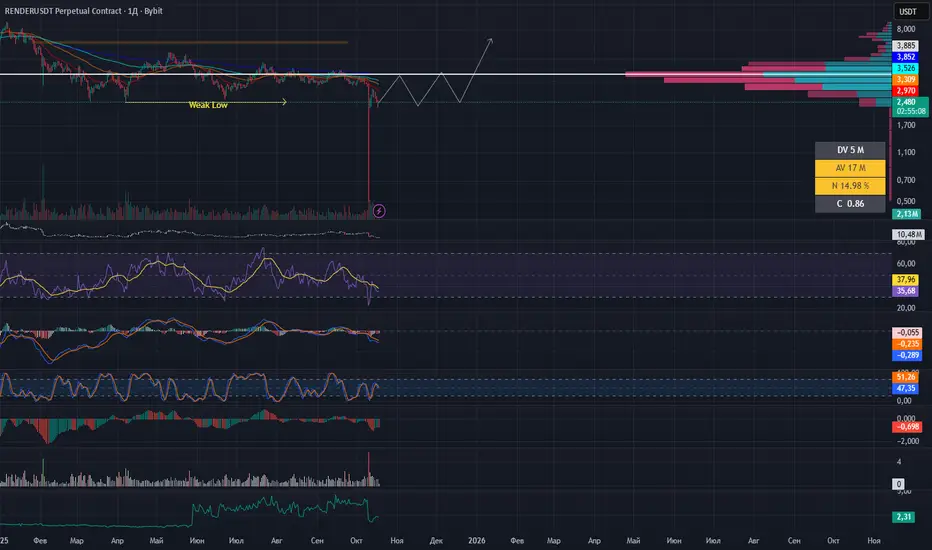Image resolution: width=932 pixels, height=550 pixels.
Task: Click the blue 47,35 stochastic label
Action: tap(905, 388)
